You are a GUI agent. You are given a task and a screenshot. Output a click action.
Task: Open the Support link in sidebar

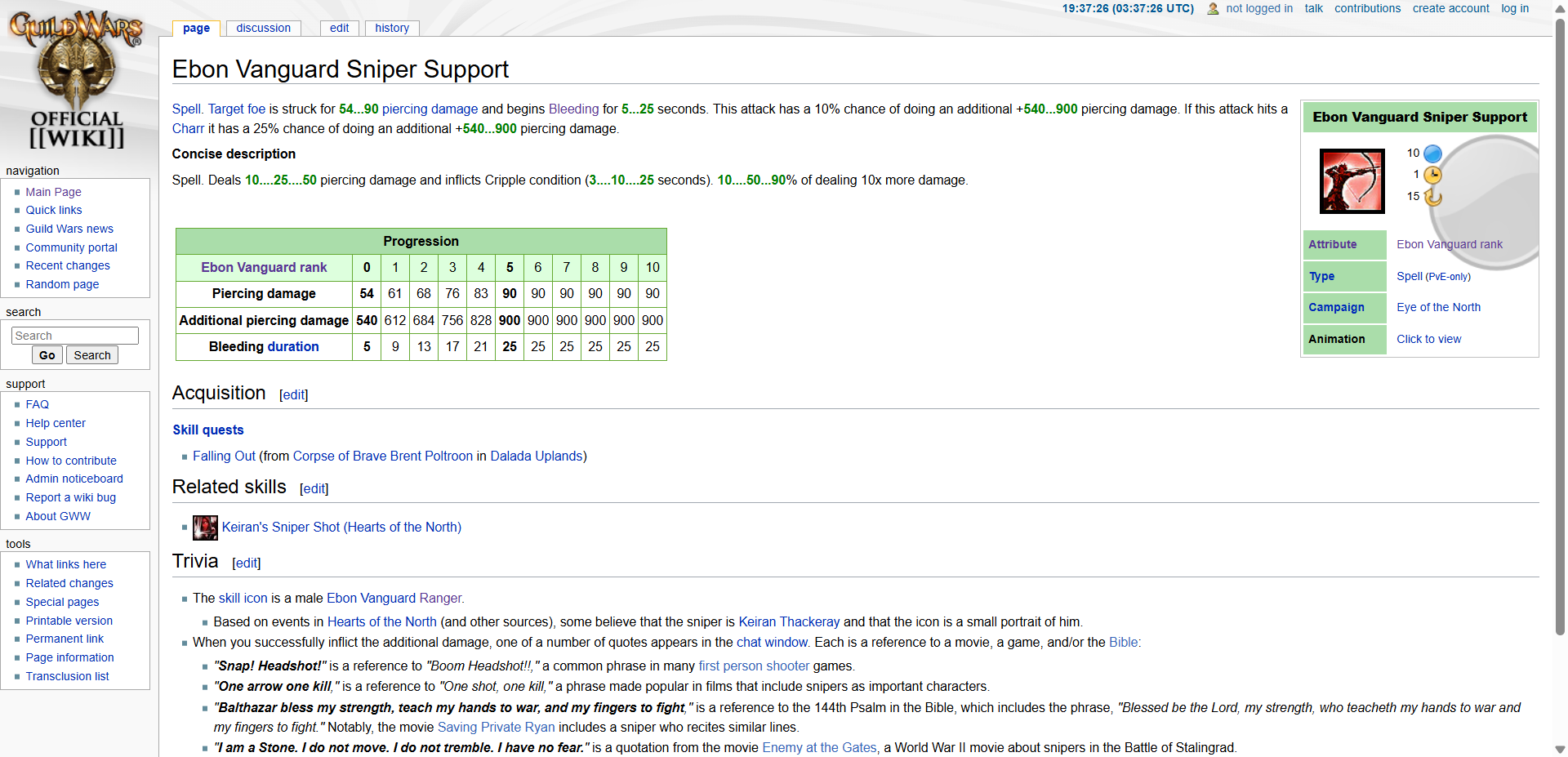[47, 442]
